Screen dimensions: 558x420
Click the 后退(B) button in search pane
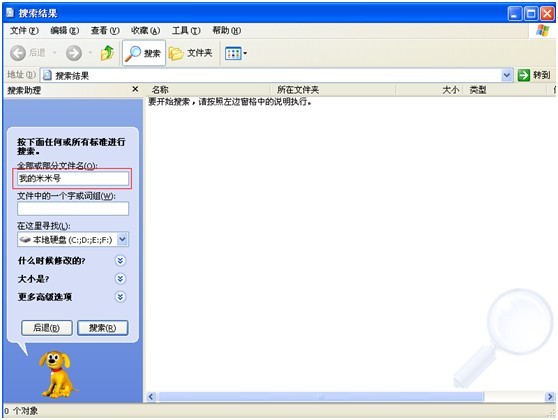[47, 328]
